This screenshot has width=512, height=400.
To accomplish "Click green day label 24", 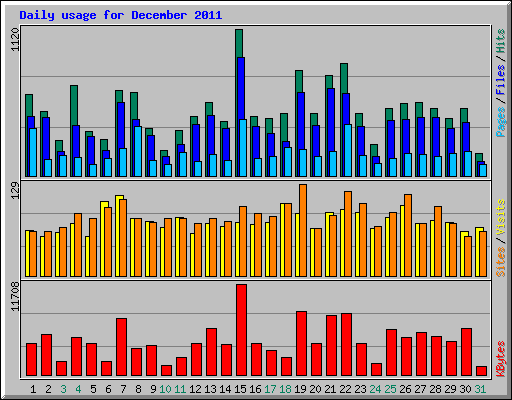I will click(x=375, y=389).
